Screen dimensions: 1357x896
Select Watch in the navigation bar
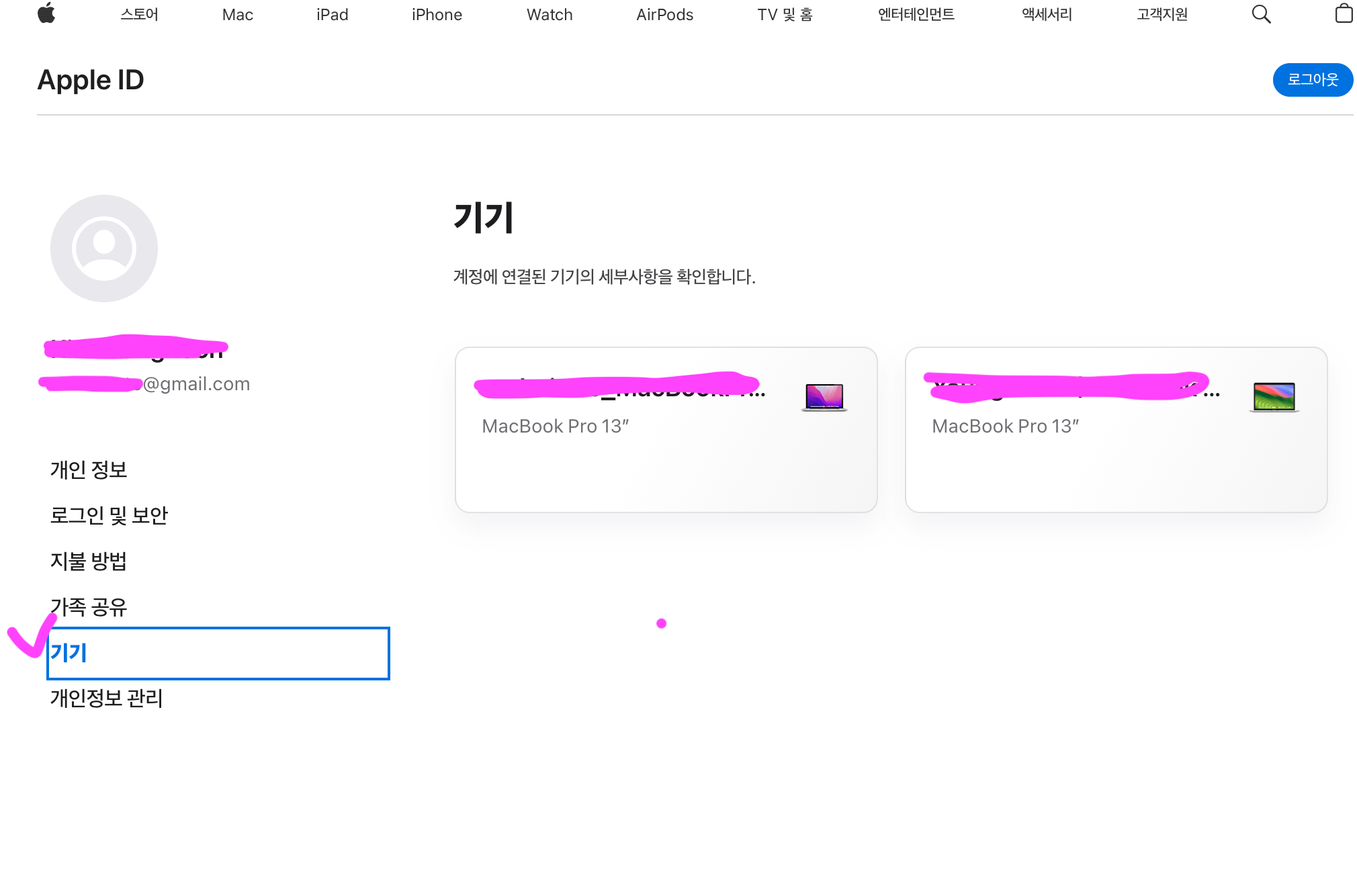pyautogui.click(x=549, y=14)
